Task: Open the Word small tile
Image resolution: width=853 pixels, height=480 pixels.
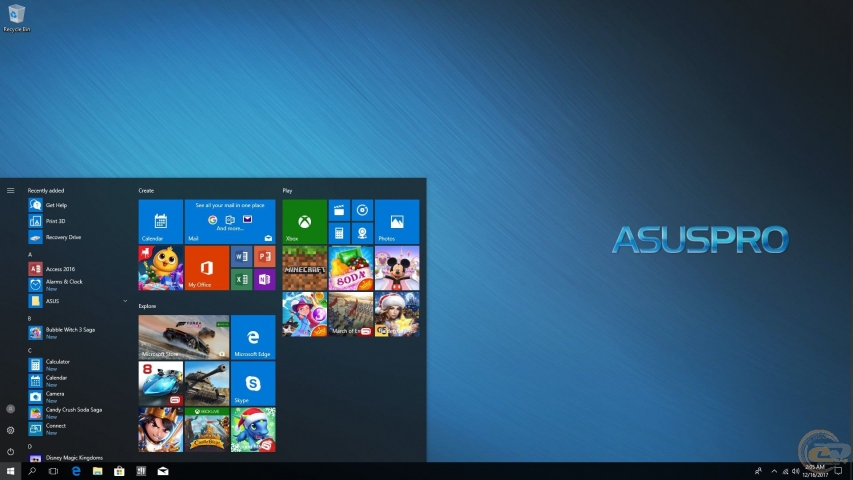Action: coord(242,256)
